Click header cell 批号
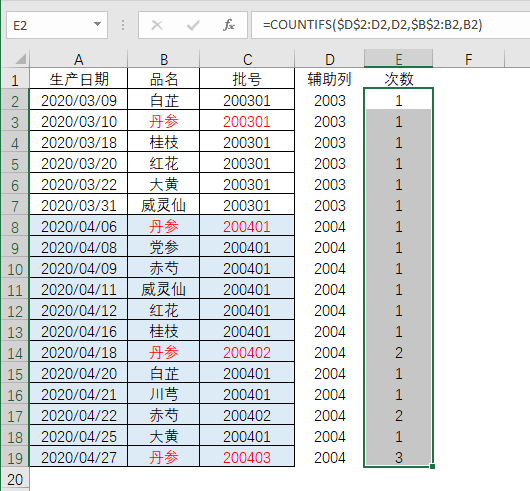 (x=247, y=79)
